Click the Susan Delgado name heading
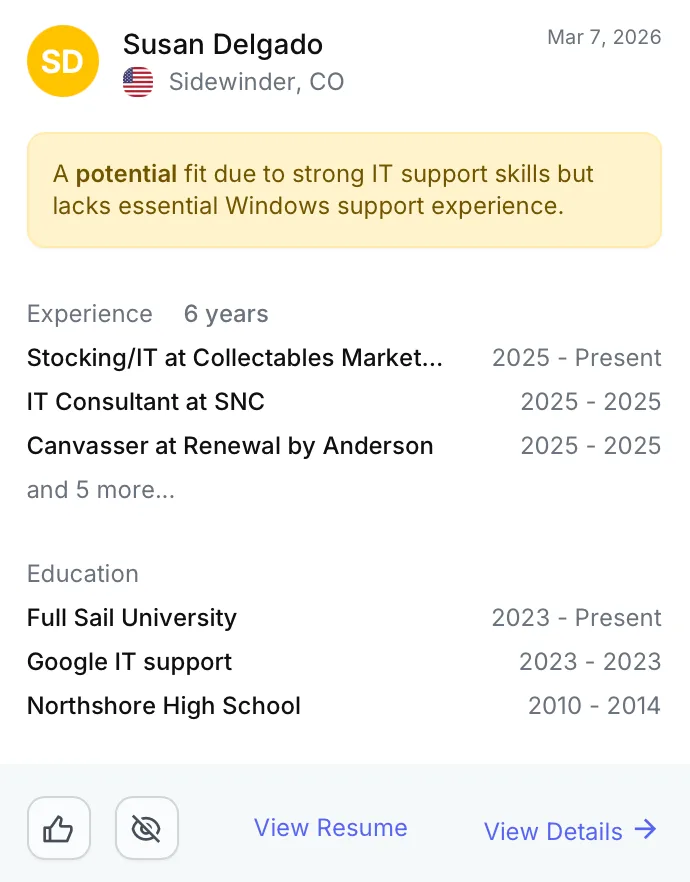690x882 pixels. click(223, 45)
